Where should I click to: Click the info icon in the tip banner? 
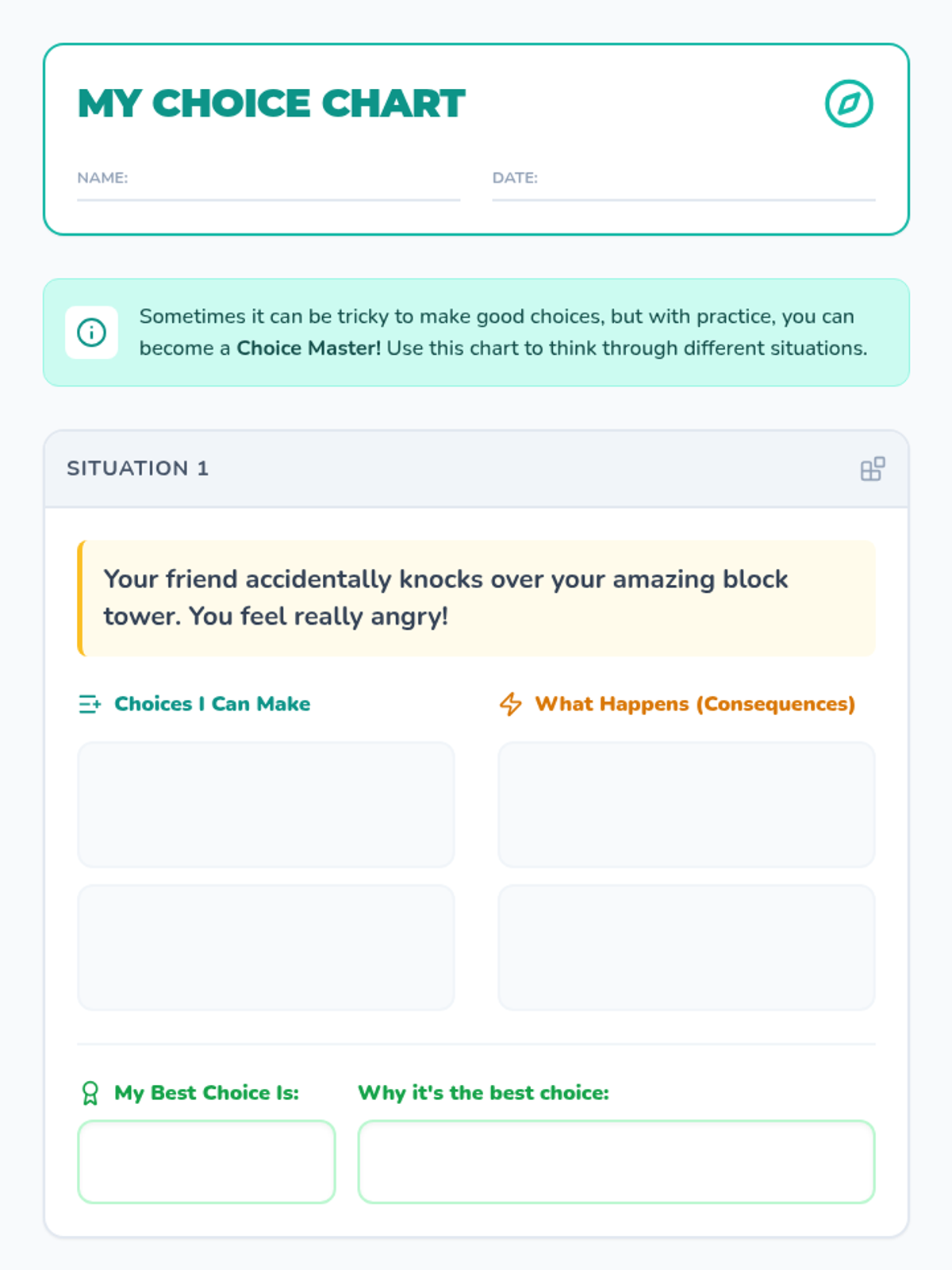(x=91, y=332)
